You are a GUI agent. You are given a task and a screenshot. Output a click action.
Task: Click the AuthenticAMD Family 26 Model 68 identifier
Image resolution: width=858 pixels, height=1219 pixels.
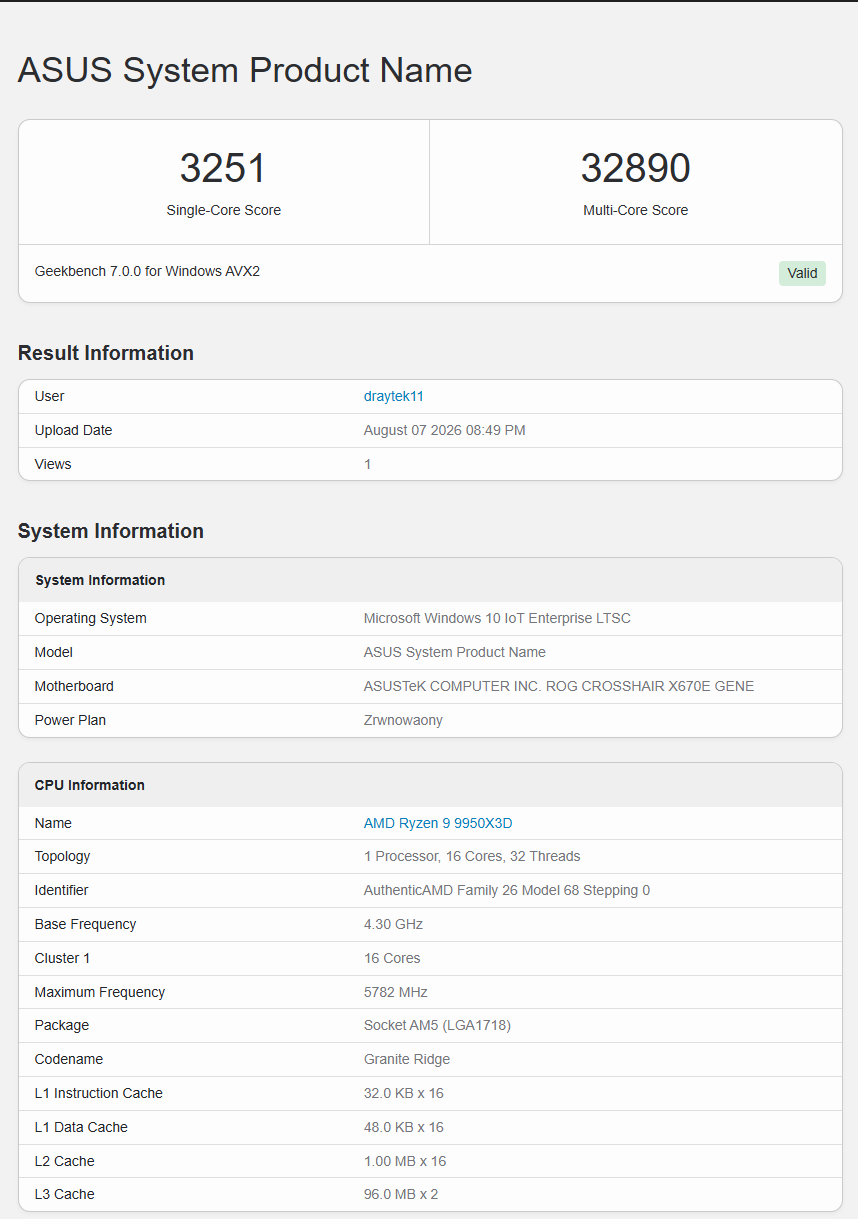point(507,890)
